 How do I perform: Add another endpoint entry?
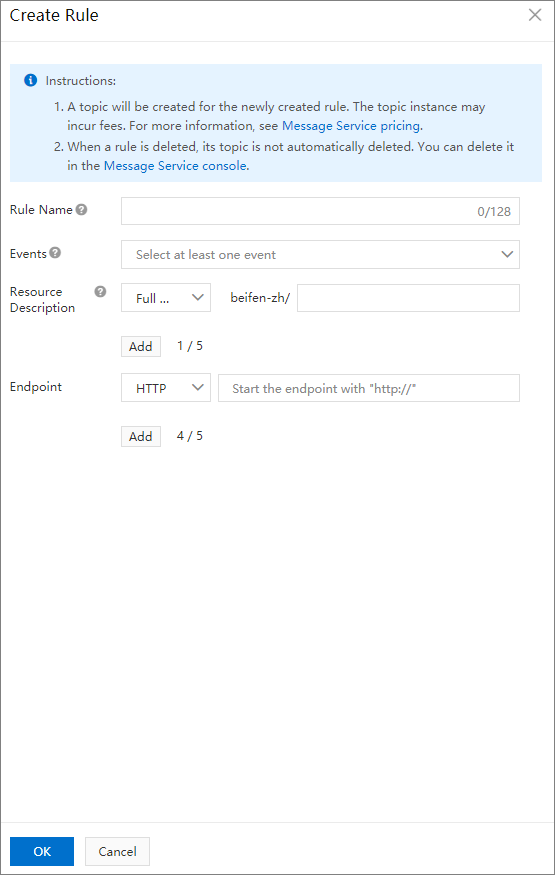point(141,436)
